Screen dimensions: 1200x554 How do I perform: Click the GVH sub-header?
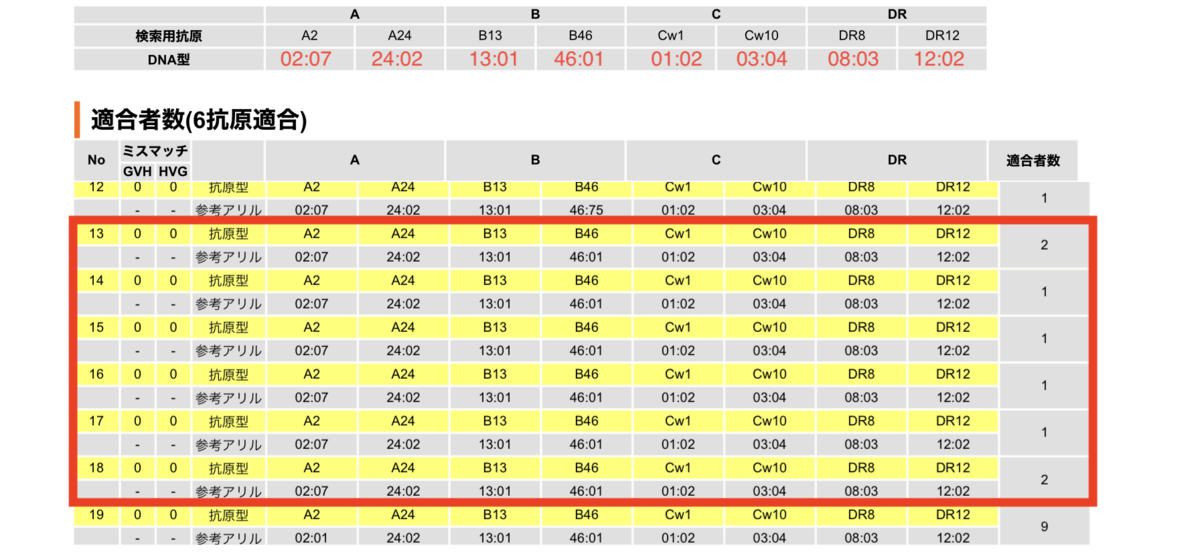click(138, 171)
